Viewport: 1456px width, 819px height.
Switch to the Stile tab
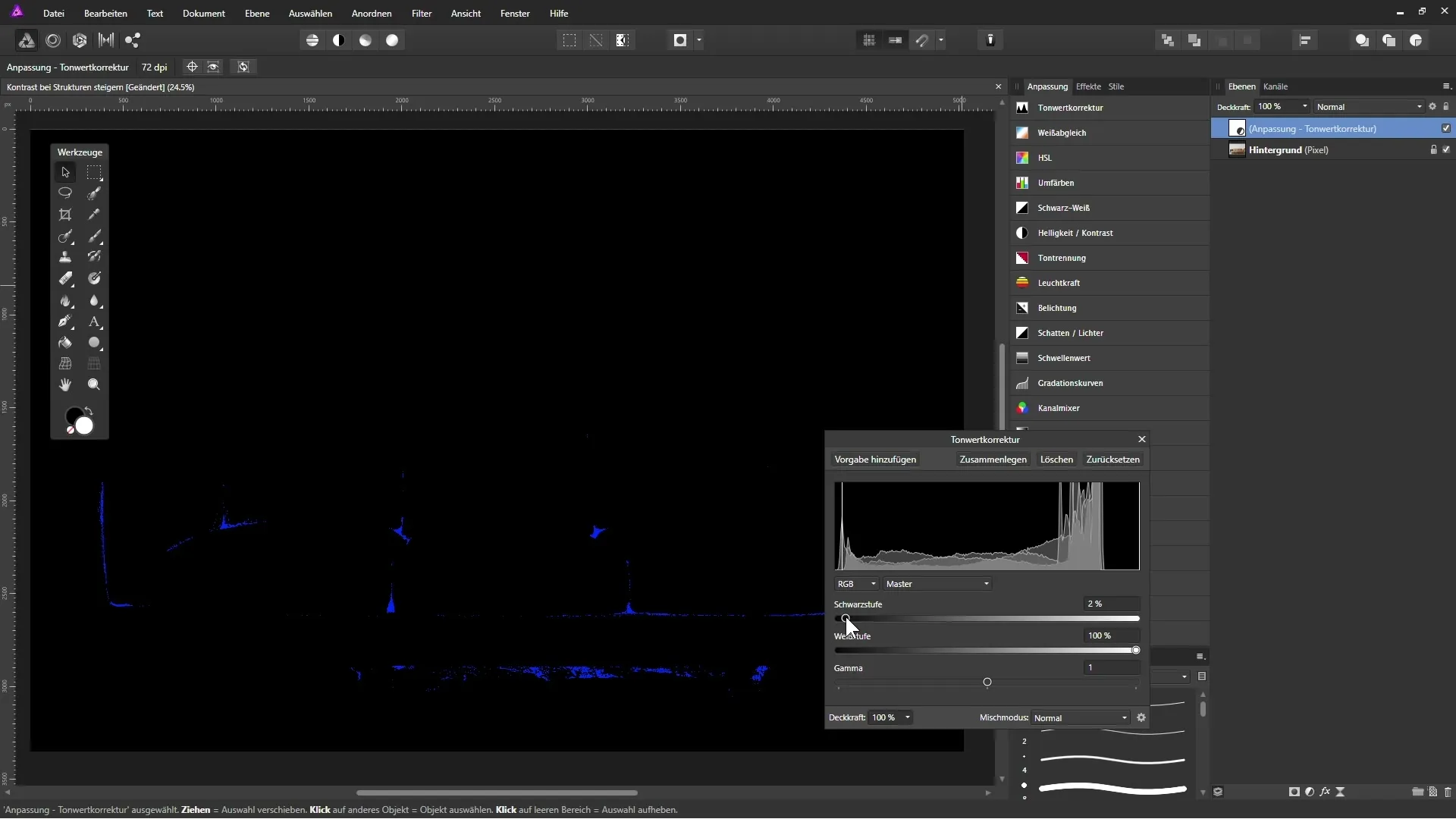click(x=1116, y=86)
